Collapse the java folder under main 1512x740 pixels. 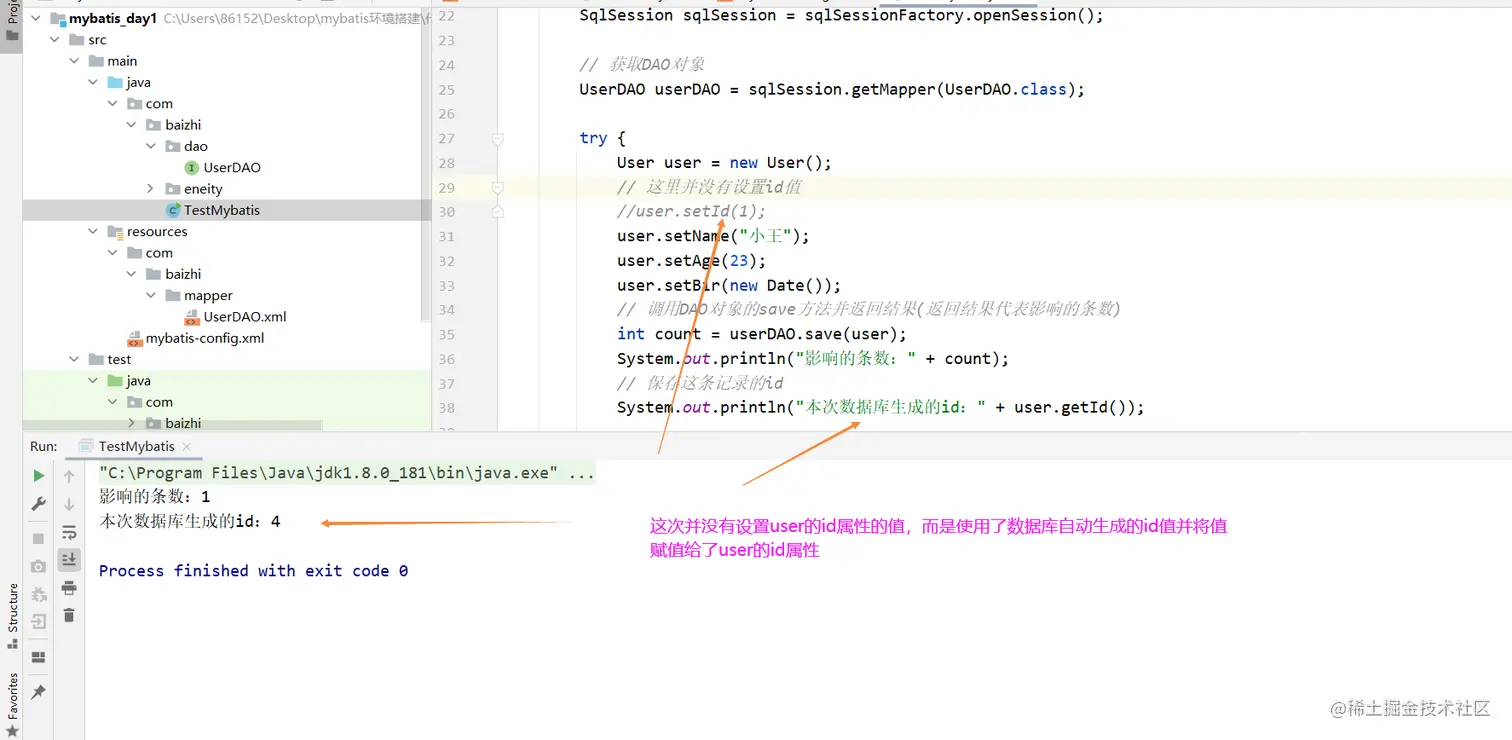(x=93, y=83)
